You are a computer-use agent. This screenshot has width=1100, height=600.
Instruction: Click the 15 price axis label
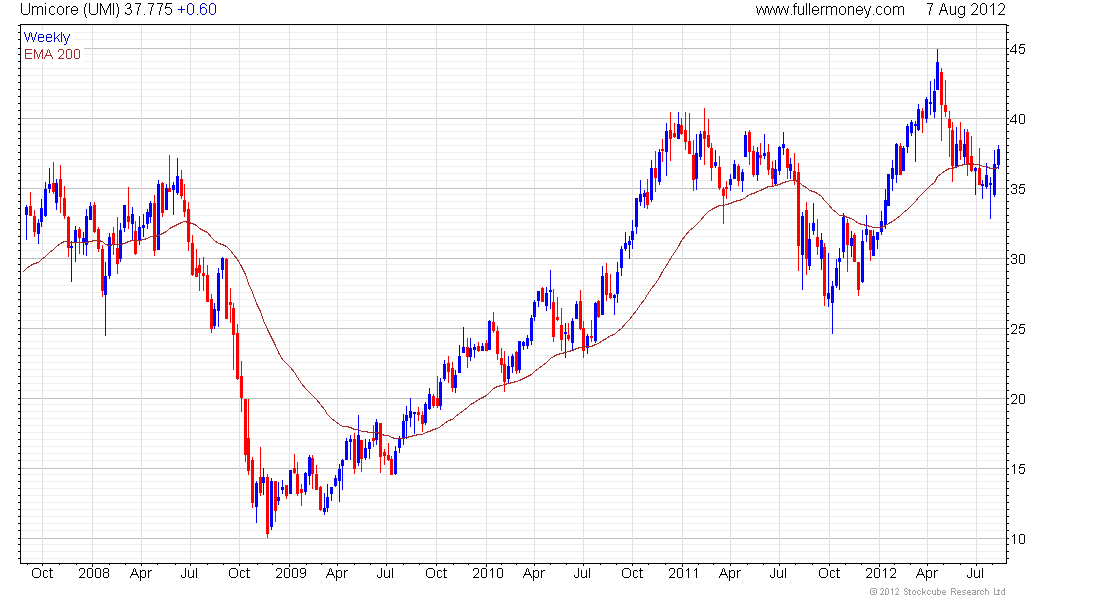click(1017, 469)
